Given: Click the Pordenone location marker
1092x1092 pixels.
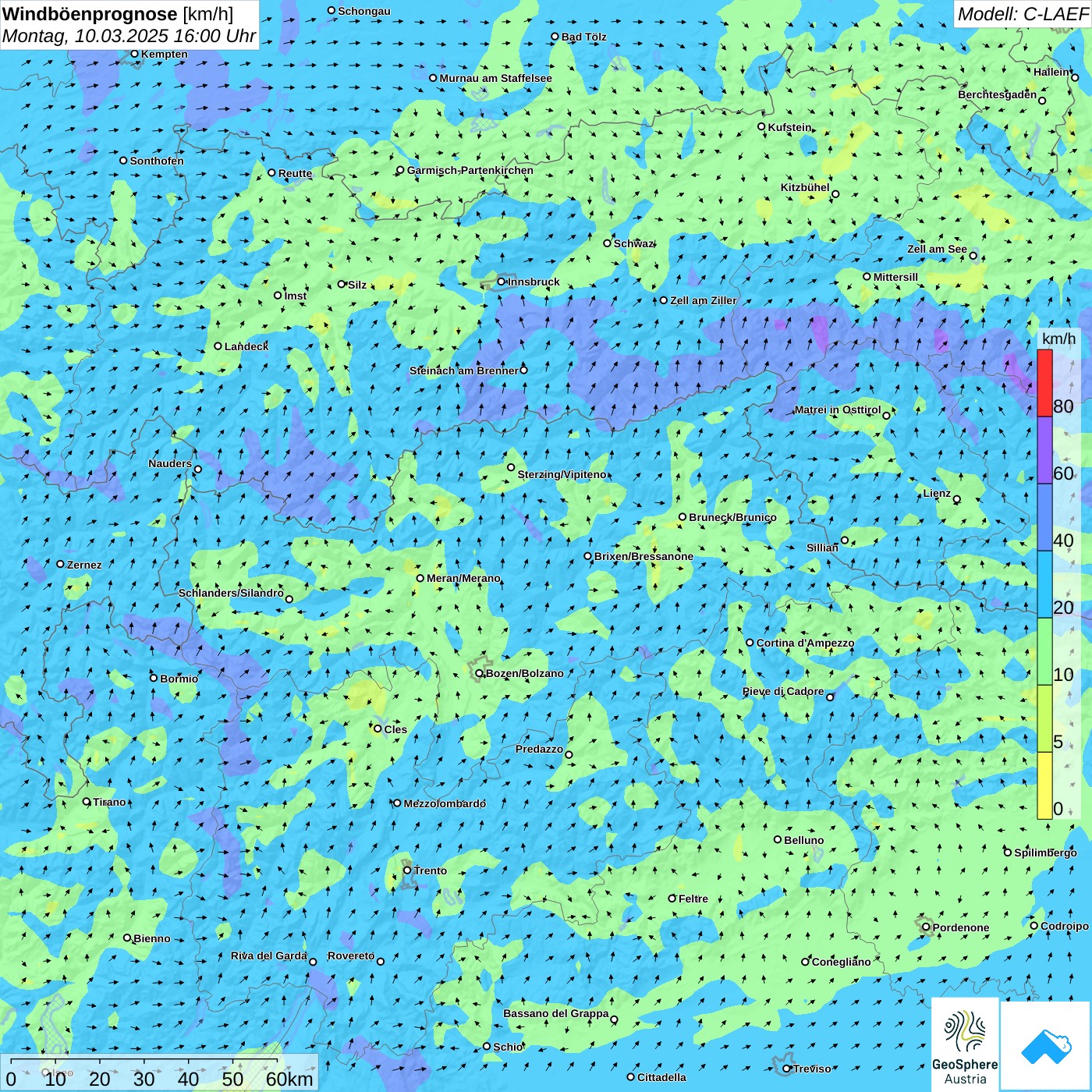Looking at the screenshot, I should [x=926, y=927].
